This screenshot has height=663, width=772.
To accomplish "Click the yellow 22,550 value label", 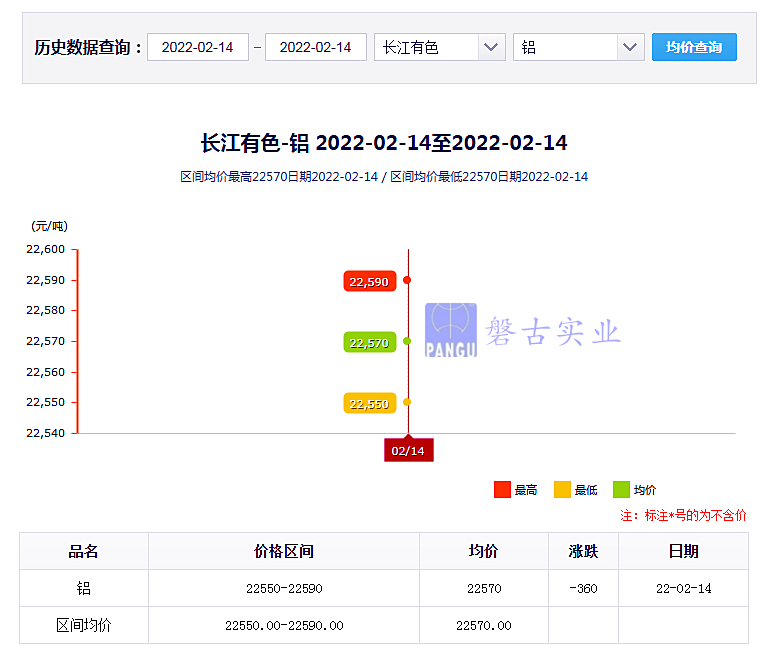I will [370, 404].
